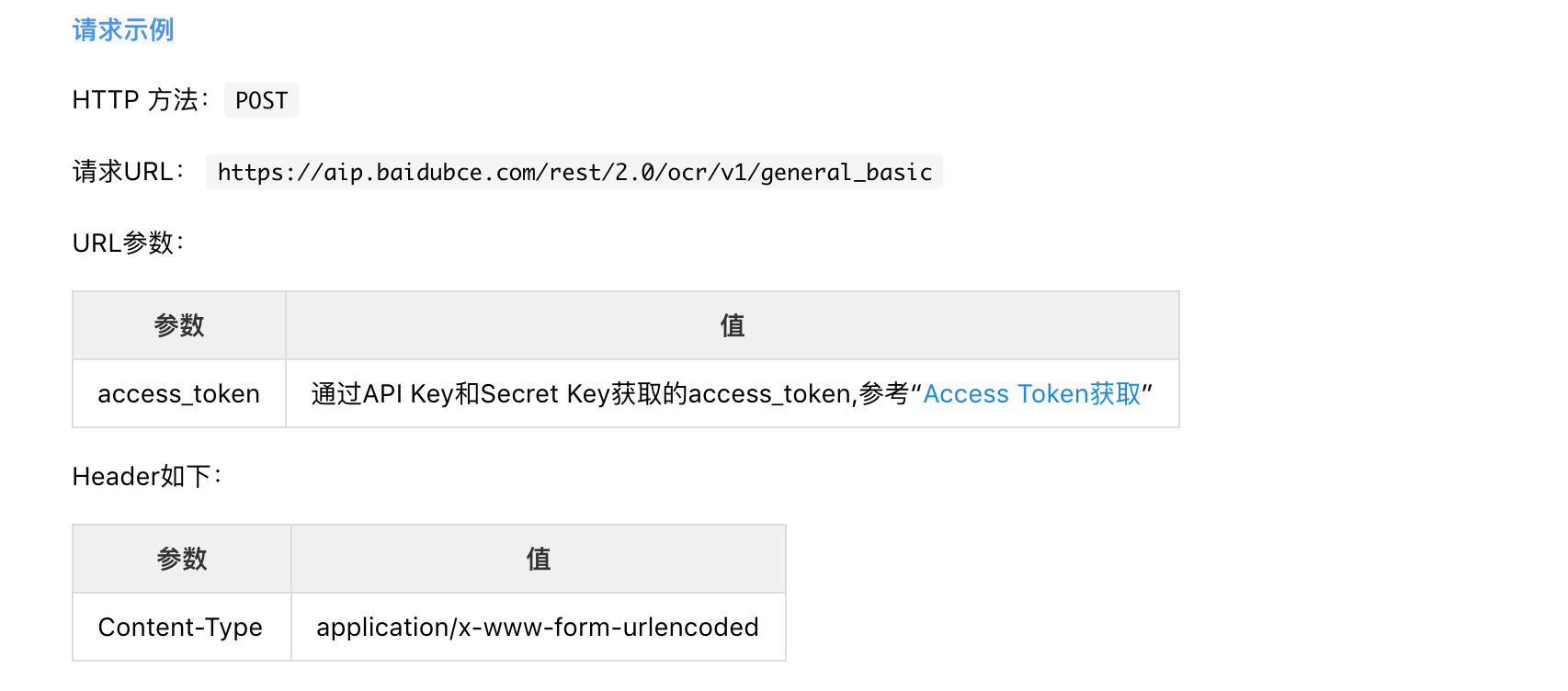Open the Access Token获取 link
This screenshot has width=1568, height=691.
(x=1031, y=394)
